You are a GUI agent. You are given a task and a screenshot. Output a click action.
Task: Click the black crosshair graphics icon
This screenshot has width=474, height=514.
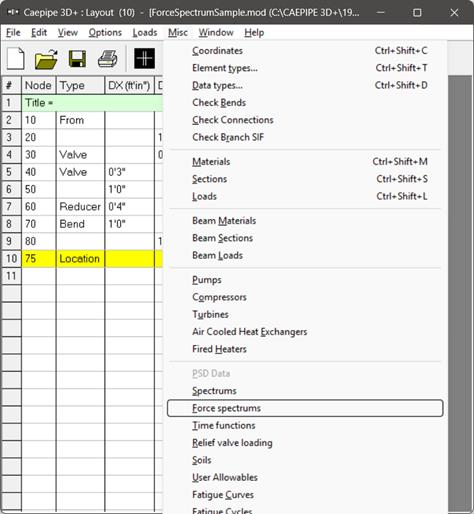(144, 59)
